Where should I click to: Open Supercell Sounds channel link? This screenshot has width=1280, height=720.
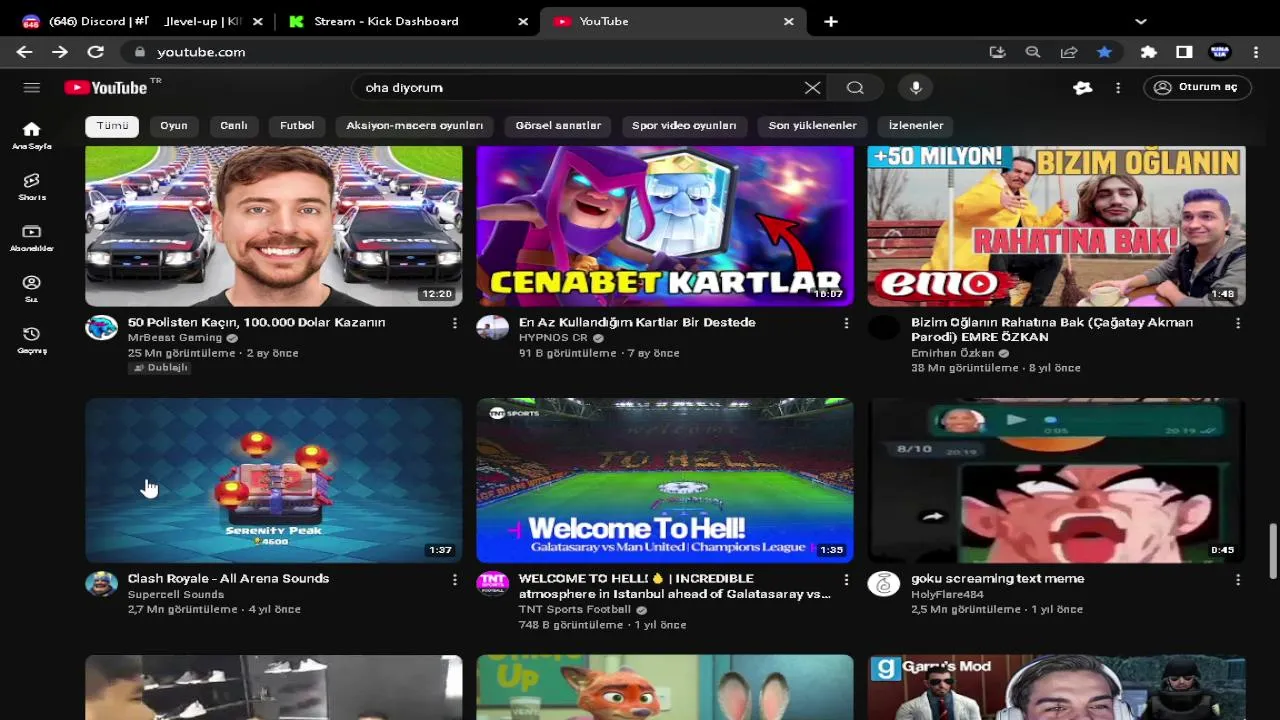click(175, 594)
